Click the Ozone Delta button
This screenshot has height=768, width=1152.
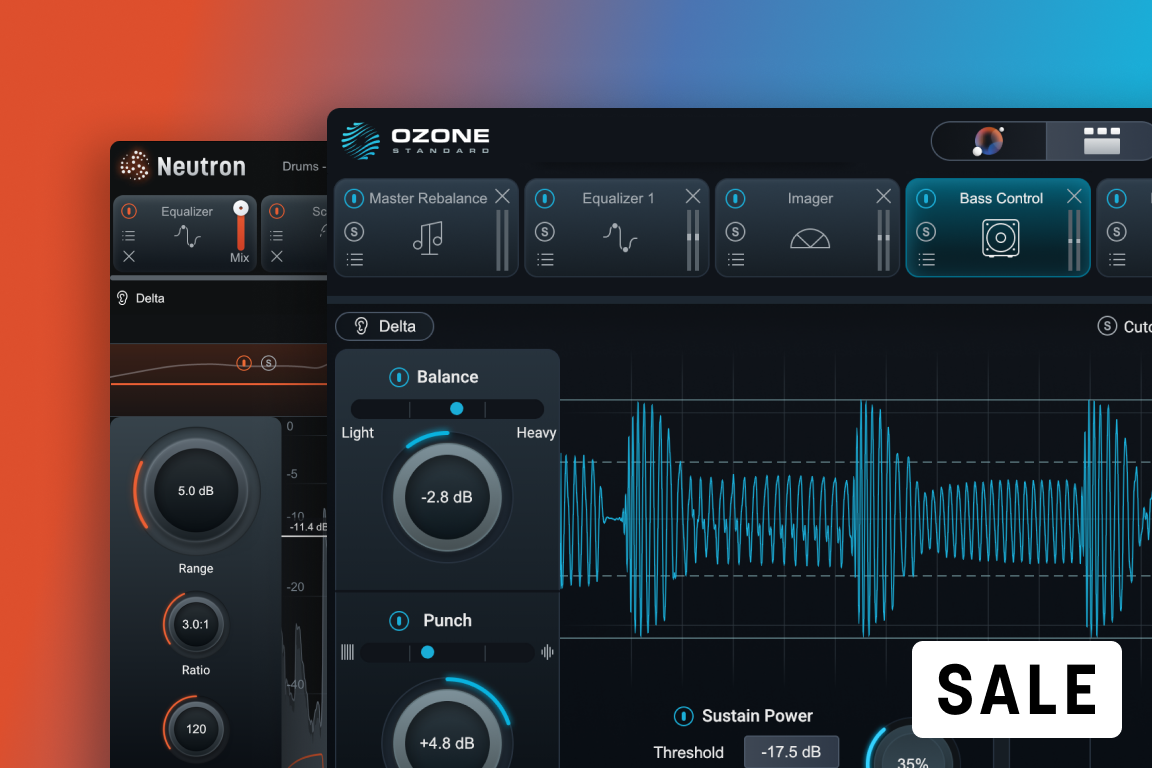point(384,326)
